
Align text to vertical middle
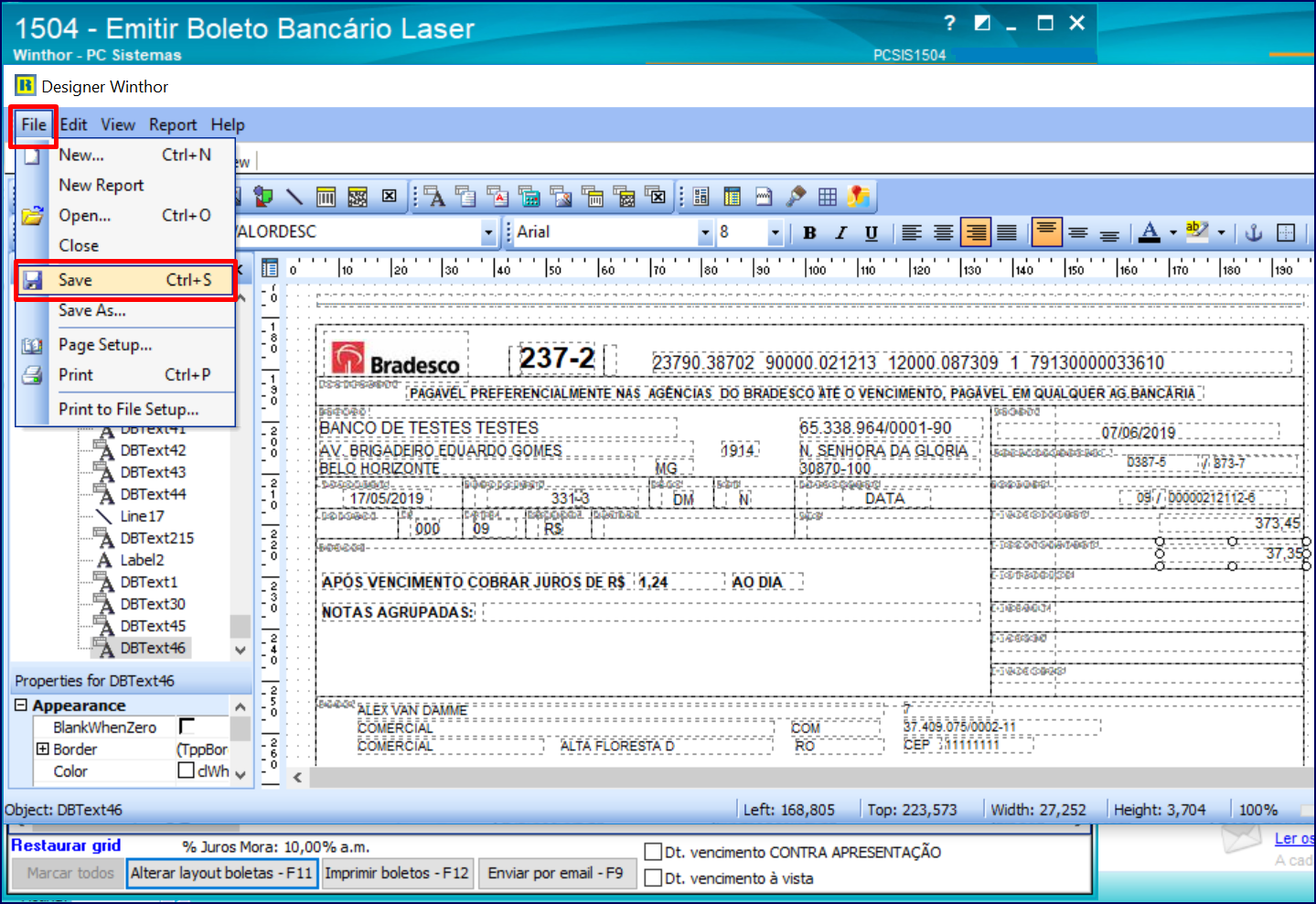(x=1078, y=232)
